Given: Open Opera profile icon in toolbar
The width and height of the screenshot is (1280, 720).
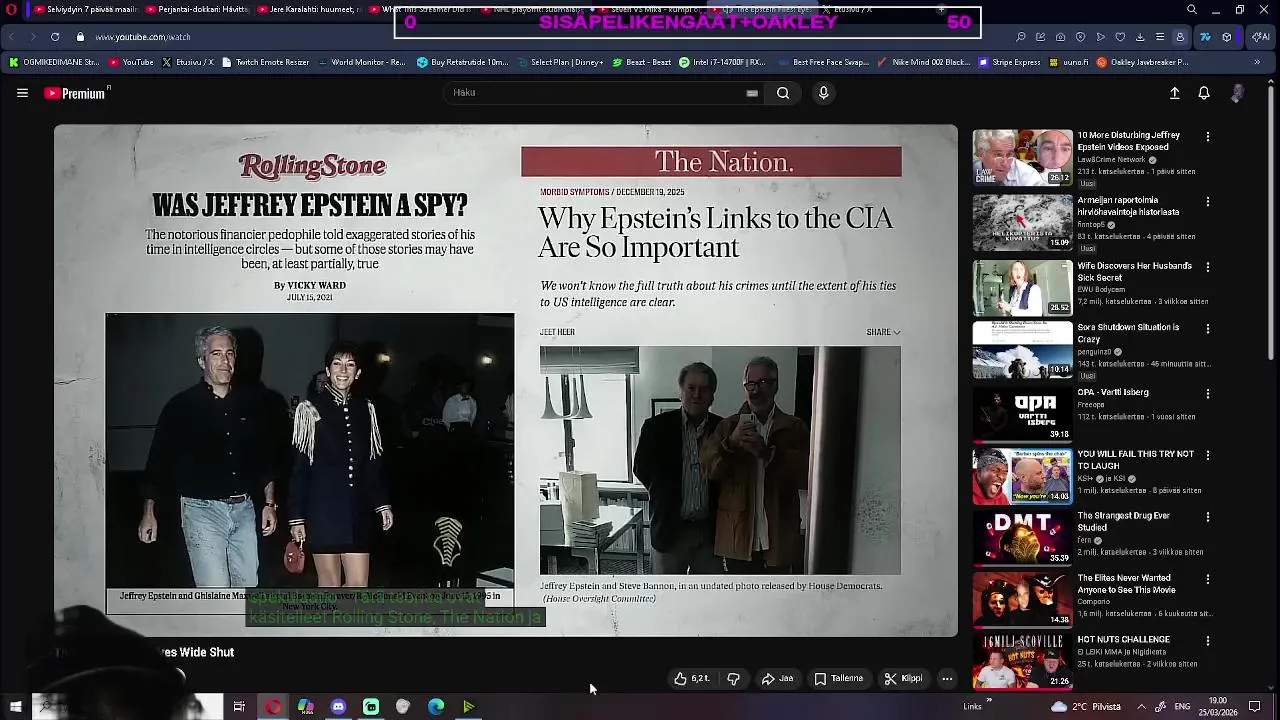Looking at the screenshot, I should [1180, 37].
